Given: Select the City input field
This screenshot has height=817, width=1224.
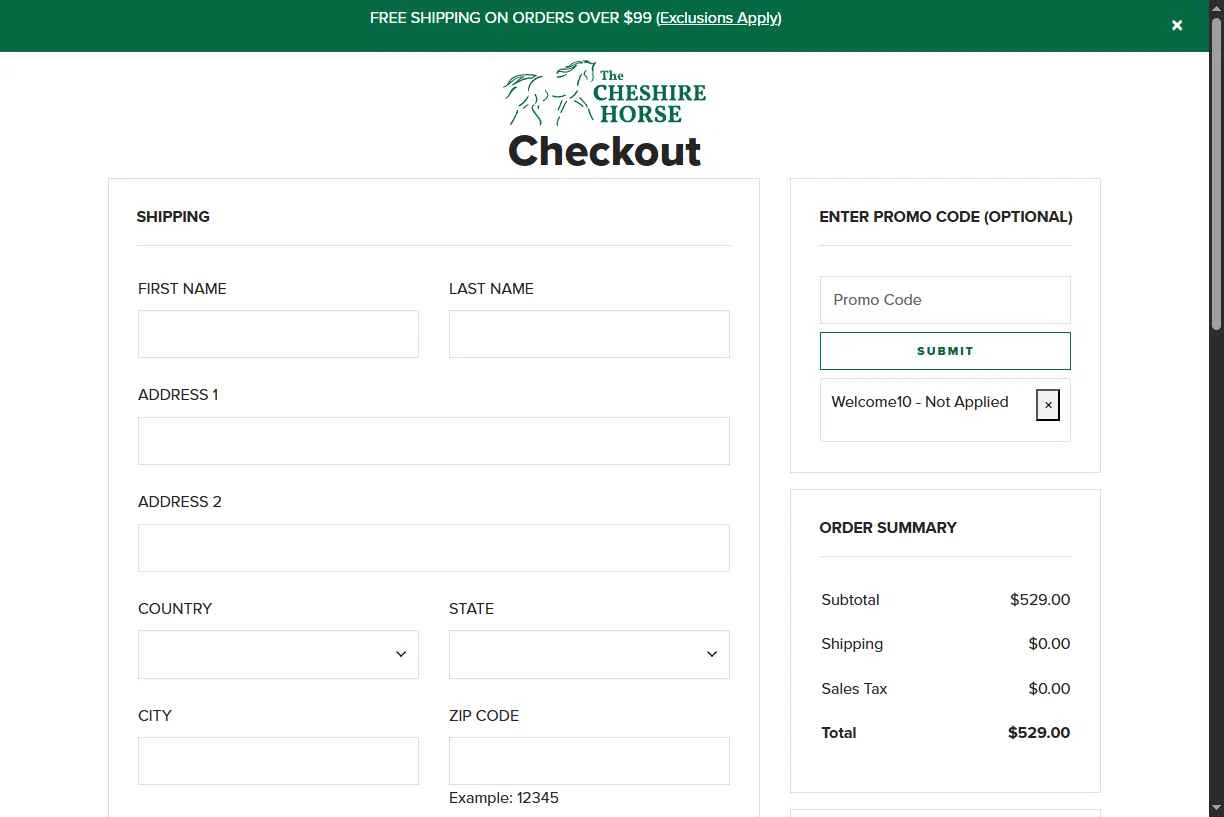Looking at the screenshot, I should 278,761.
